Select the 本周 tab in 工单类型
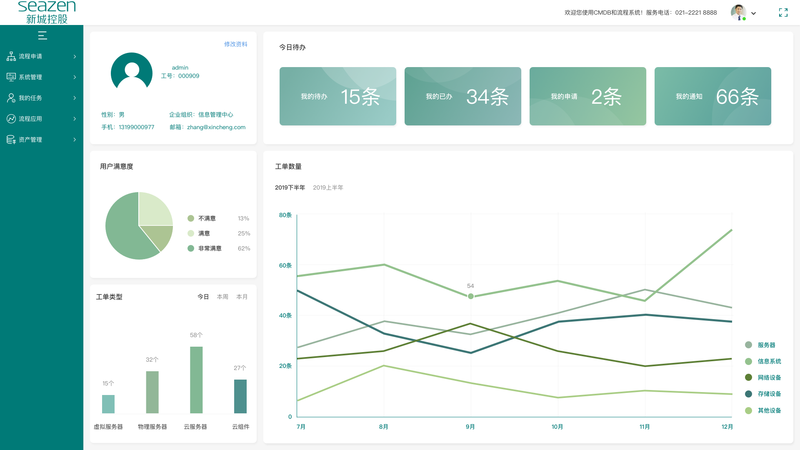The image size is (800, 450). click(x=222, y=296)
